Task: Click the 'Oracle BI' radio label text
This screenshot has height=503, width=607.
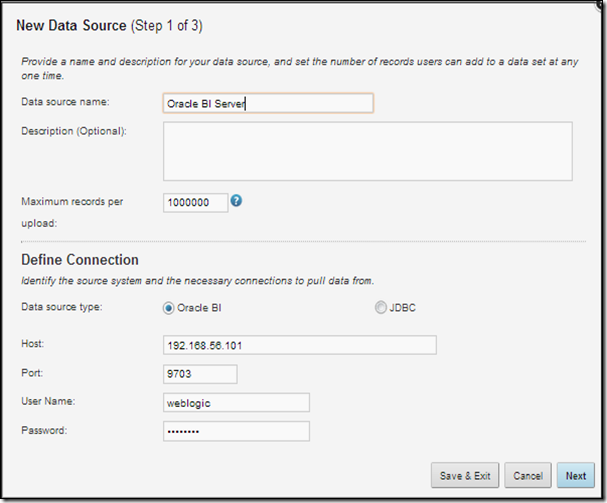Action: [197, 308]
